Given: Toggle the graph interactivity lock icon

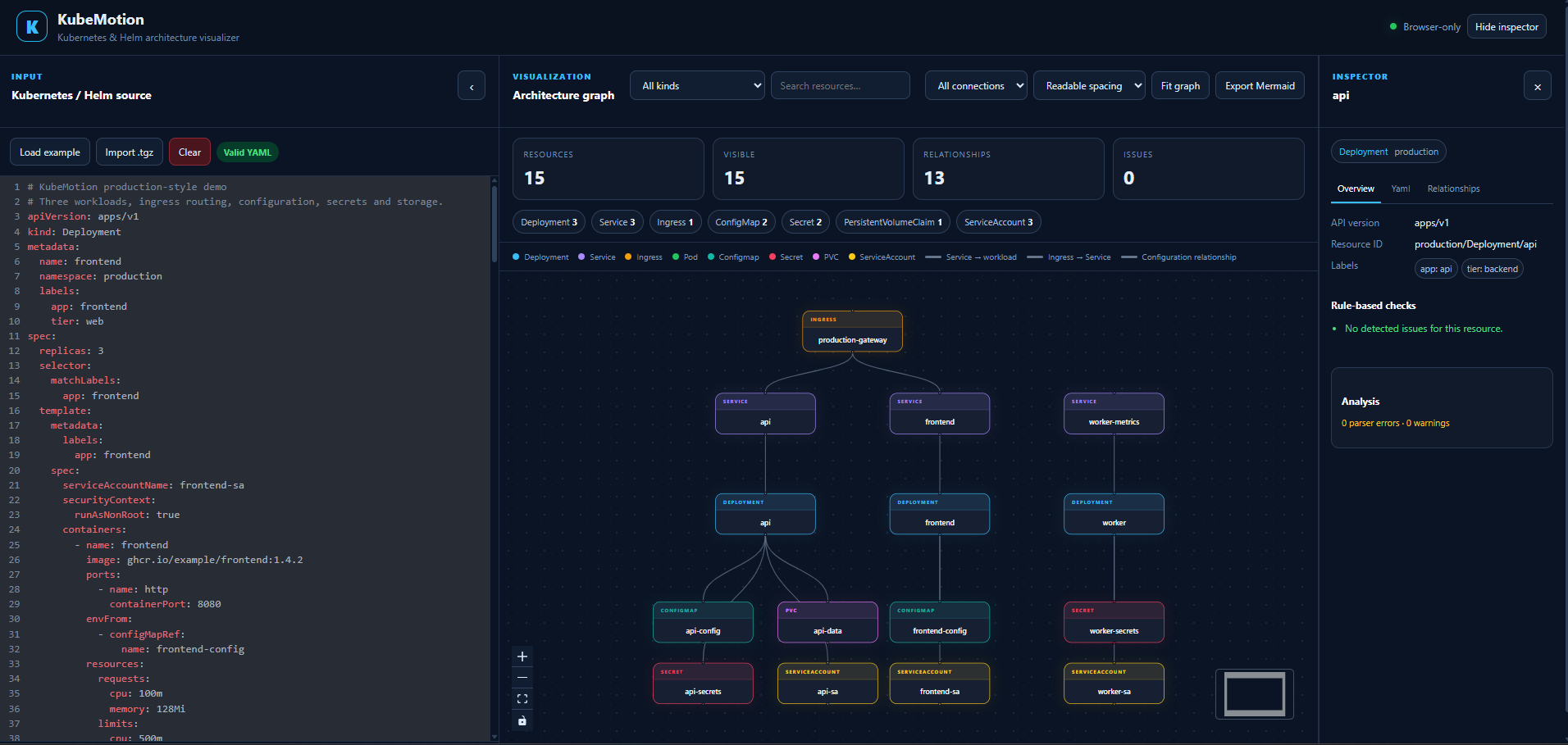Looking at the screenshot, I should pyautogui.click(x=522, y=720).
